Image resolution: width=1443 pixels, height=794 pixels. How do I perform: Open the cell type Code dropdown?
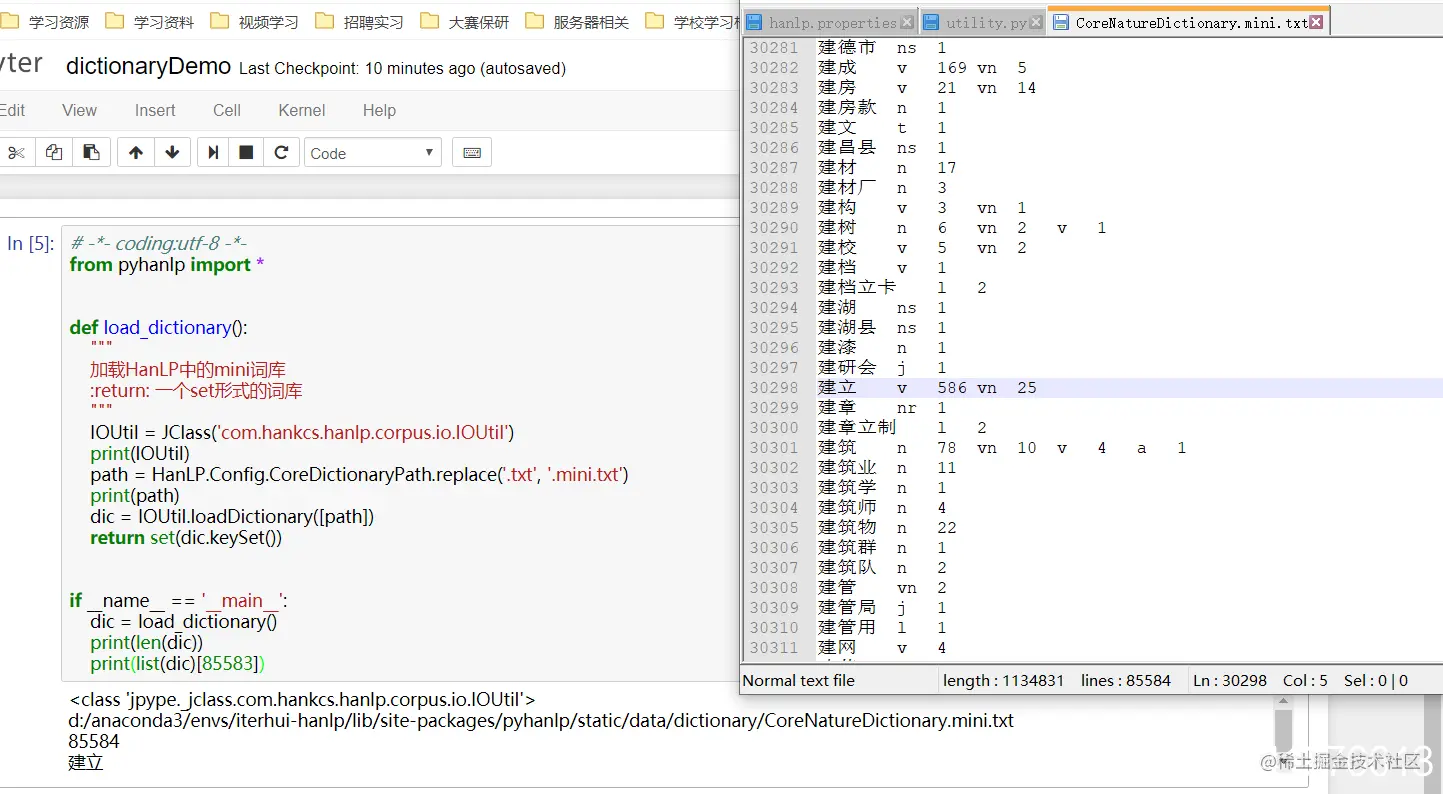coord(373,152)
